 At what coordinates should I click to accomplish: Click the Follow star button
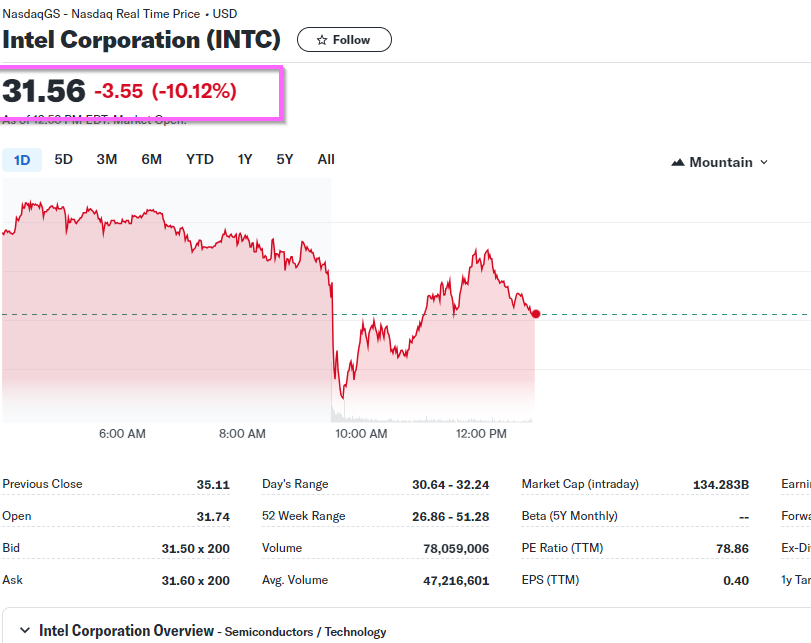(x=344, y=40)
